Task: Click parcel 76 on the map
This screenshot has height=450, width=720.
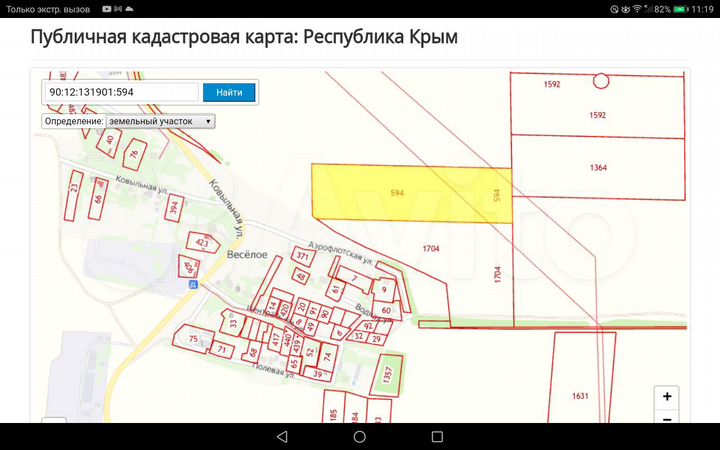Action: coord(134,154)
